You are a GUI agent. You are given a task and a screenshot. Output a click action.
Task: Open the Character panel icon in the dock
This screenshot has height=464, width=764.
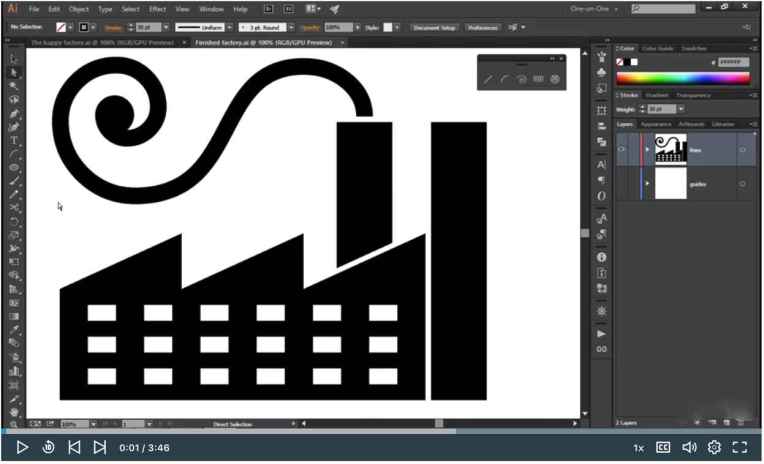(601, 164)
